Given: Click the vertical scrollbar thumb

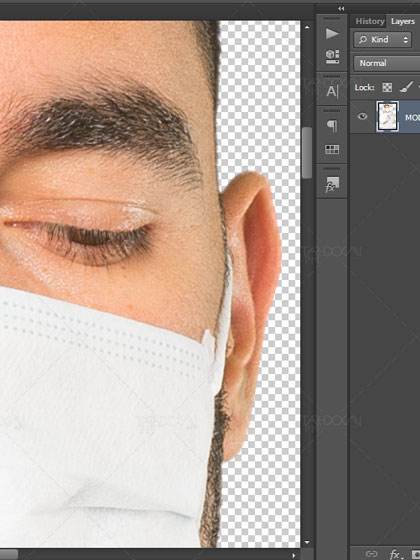Looking at the screenshot, I should (307, 153).
